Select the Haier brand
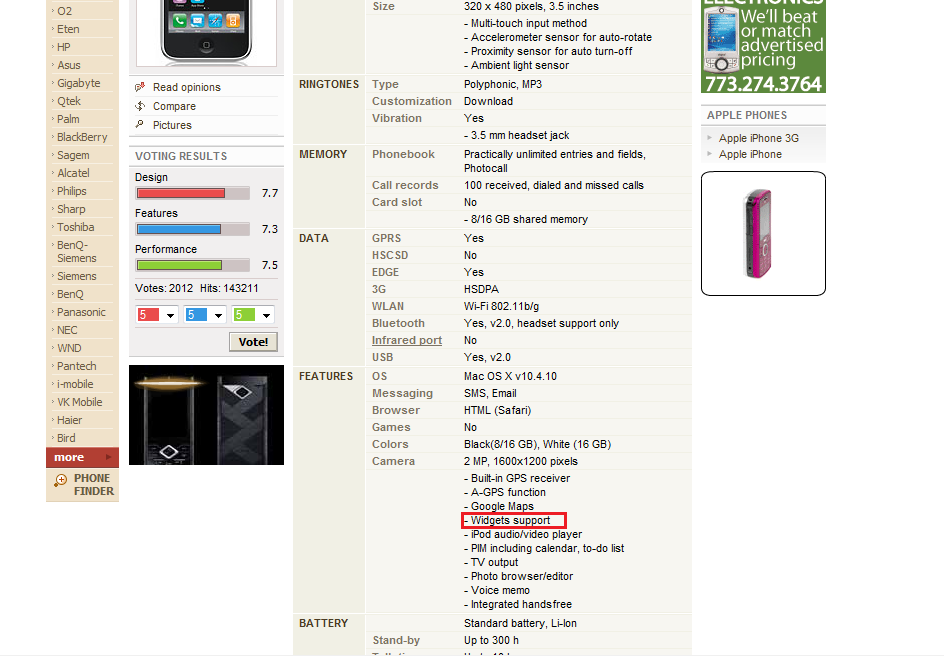 coord(69,420)
